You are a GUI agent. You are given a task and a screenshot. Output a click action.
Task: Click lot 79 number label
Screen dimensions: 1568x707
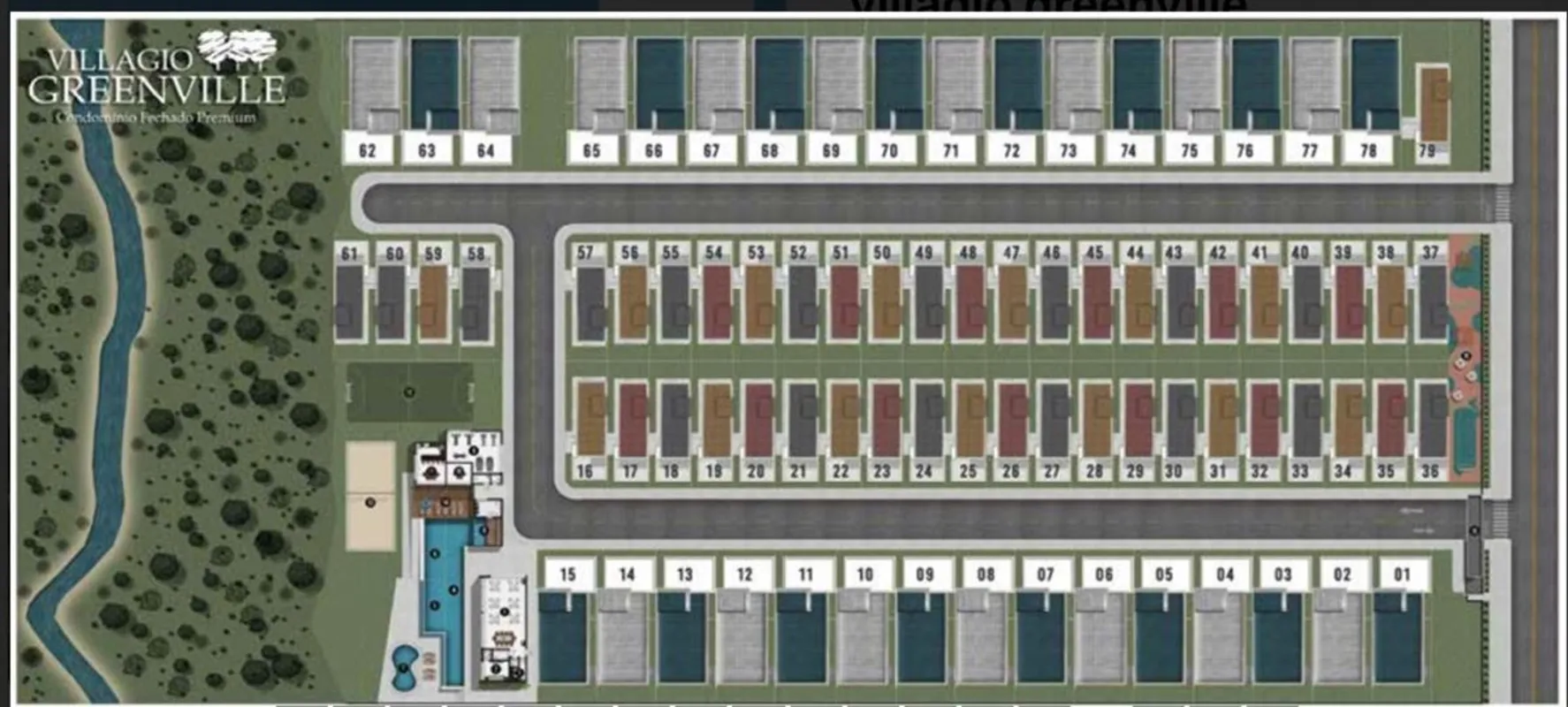pyautogui.click(x=1427, y=150)
